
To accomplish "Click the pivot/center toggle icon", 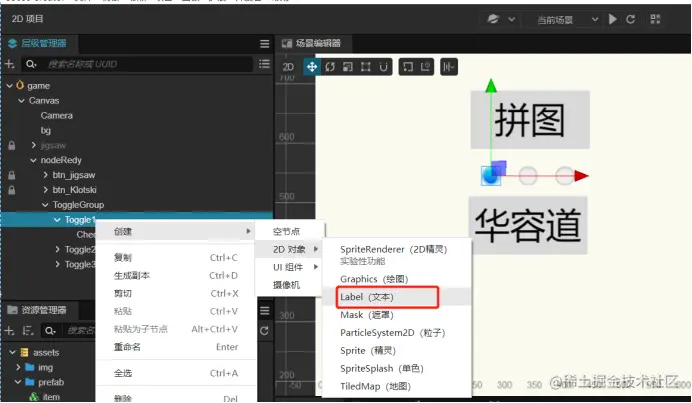I will click(408, 67).
